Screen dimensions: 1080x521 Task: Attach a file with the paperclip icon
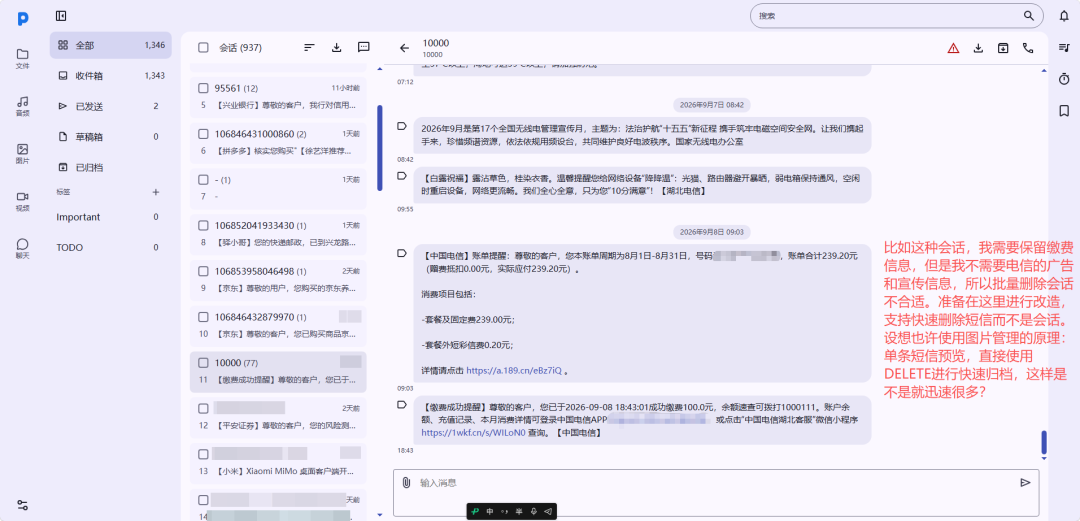tap(406, 482)
